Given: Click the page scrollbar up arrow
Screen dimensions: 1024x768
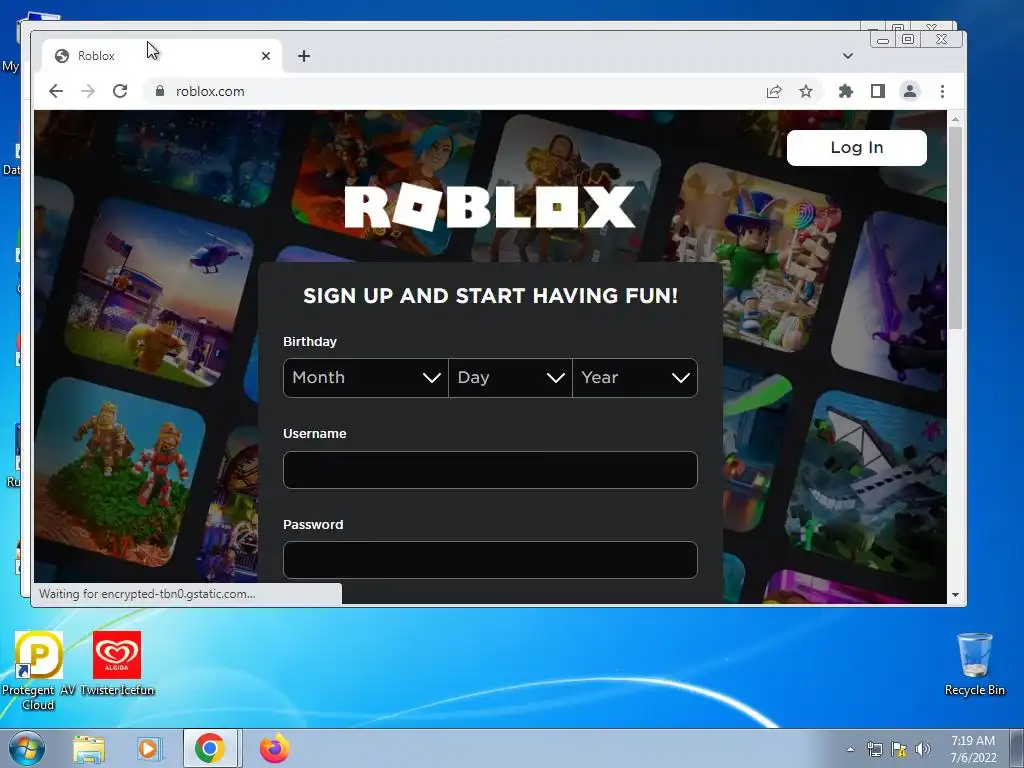Looking at the screenshot, I should [x=955, y=119].
